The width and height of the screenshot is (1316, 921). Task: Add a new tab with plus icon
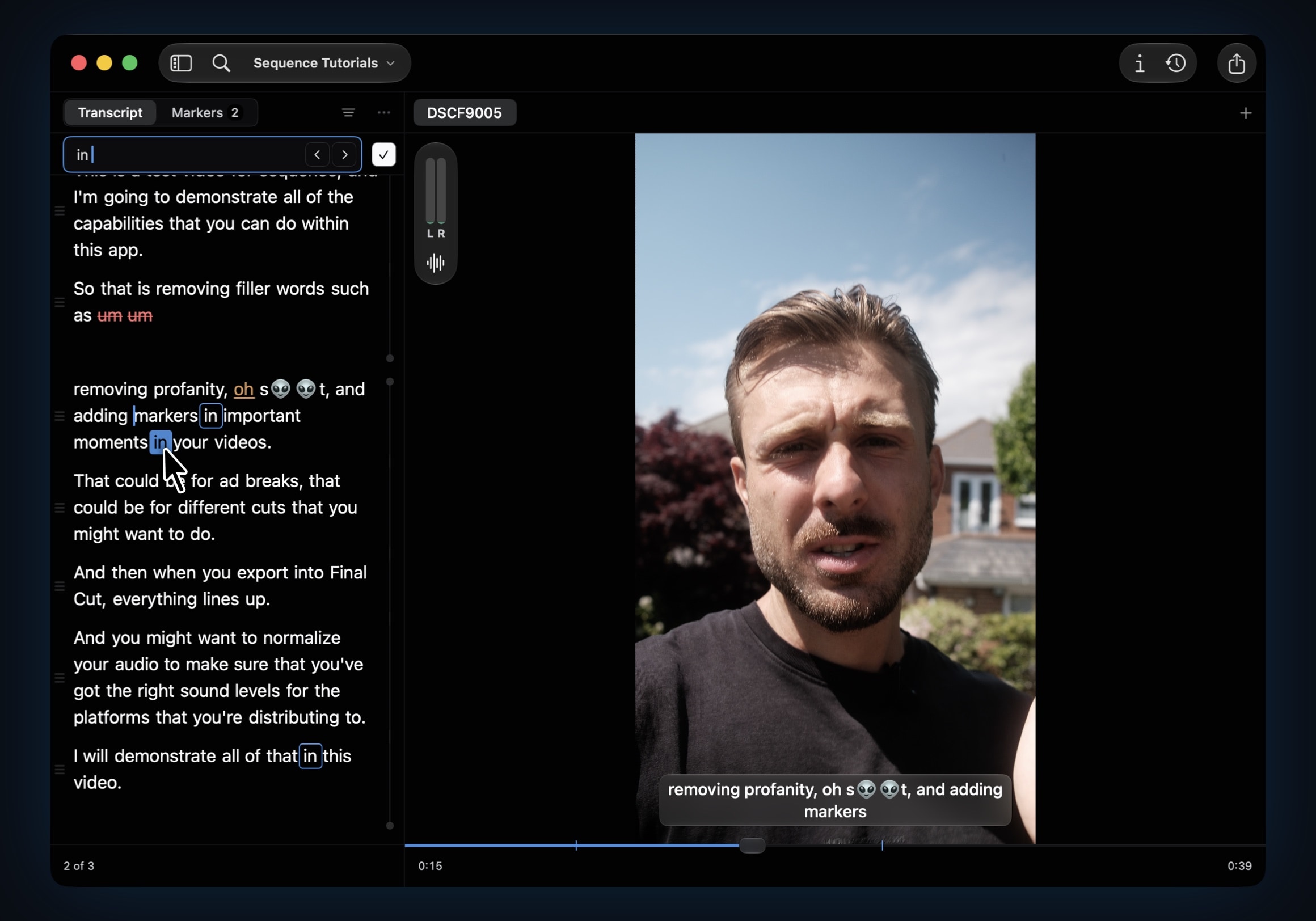[x=1246, y=113]
